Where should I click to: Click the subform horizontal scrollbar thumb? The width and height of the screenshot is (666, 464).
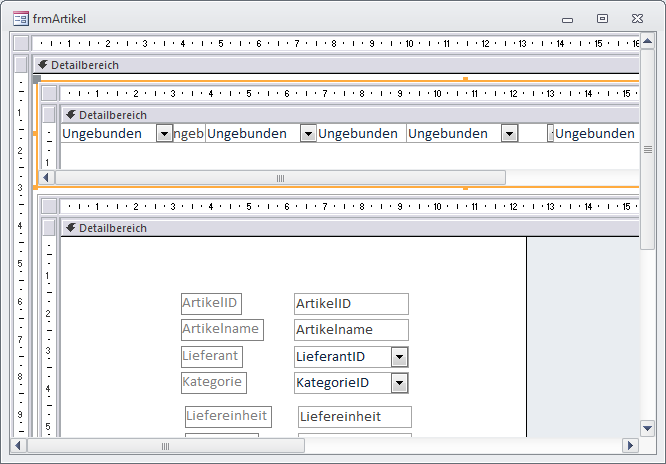[280, 177]
